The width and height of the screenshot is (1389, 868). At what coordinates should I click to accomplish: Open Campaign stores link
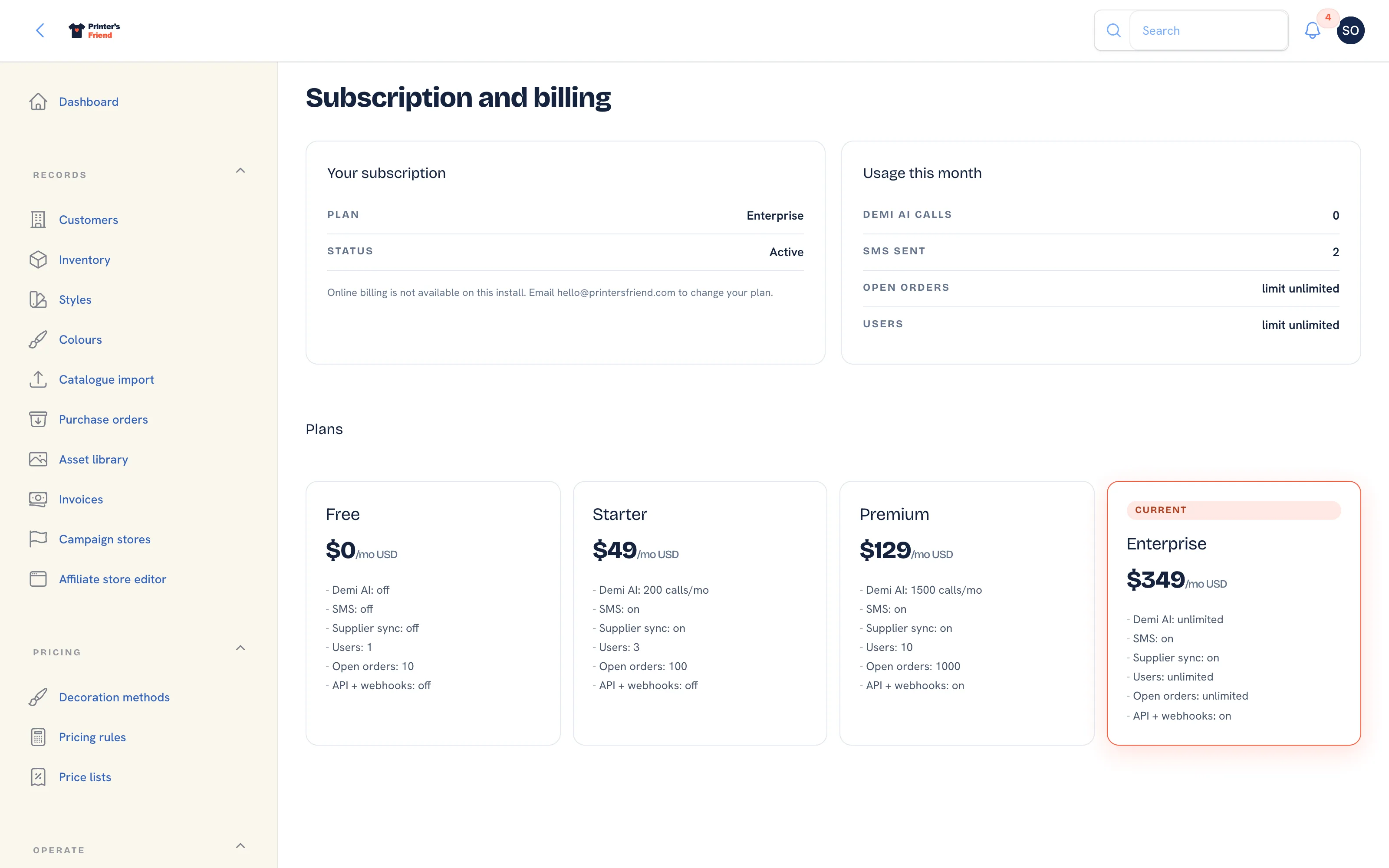pyautogui.click(x=105, y=539)
